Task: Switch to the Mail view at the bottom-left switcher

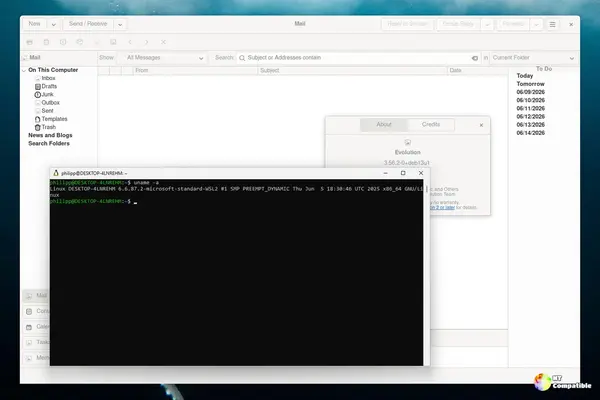Action: click(36, 296)
